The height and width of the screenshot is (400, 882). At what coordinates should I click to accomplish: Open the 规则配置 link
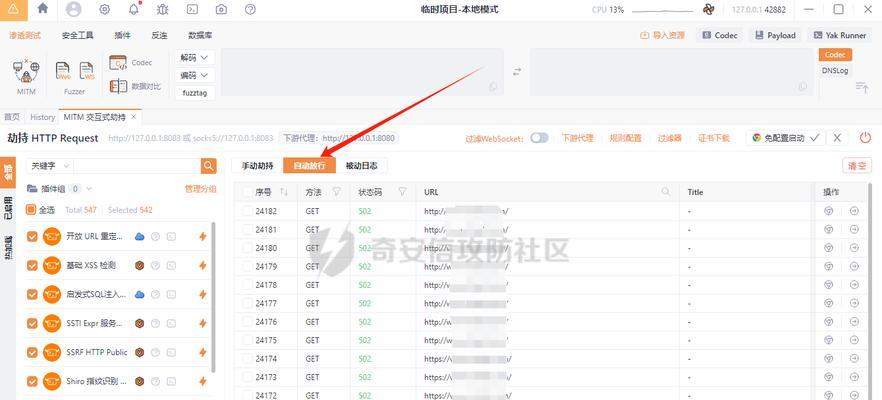tap(626, 138)
